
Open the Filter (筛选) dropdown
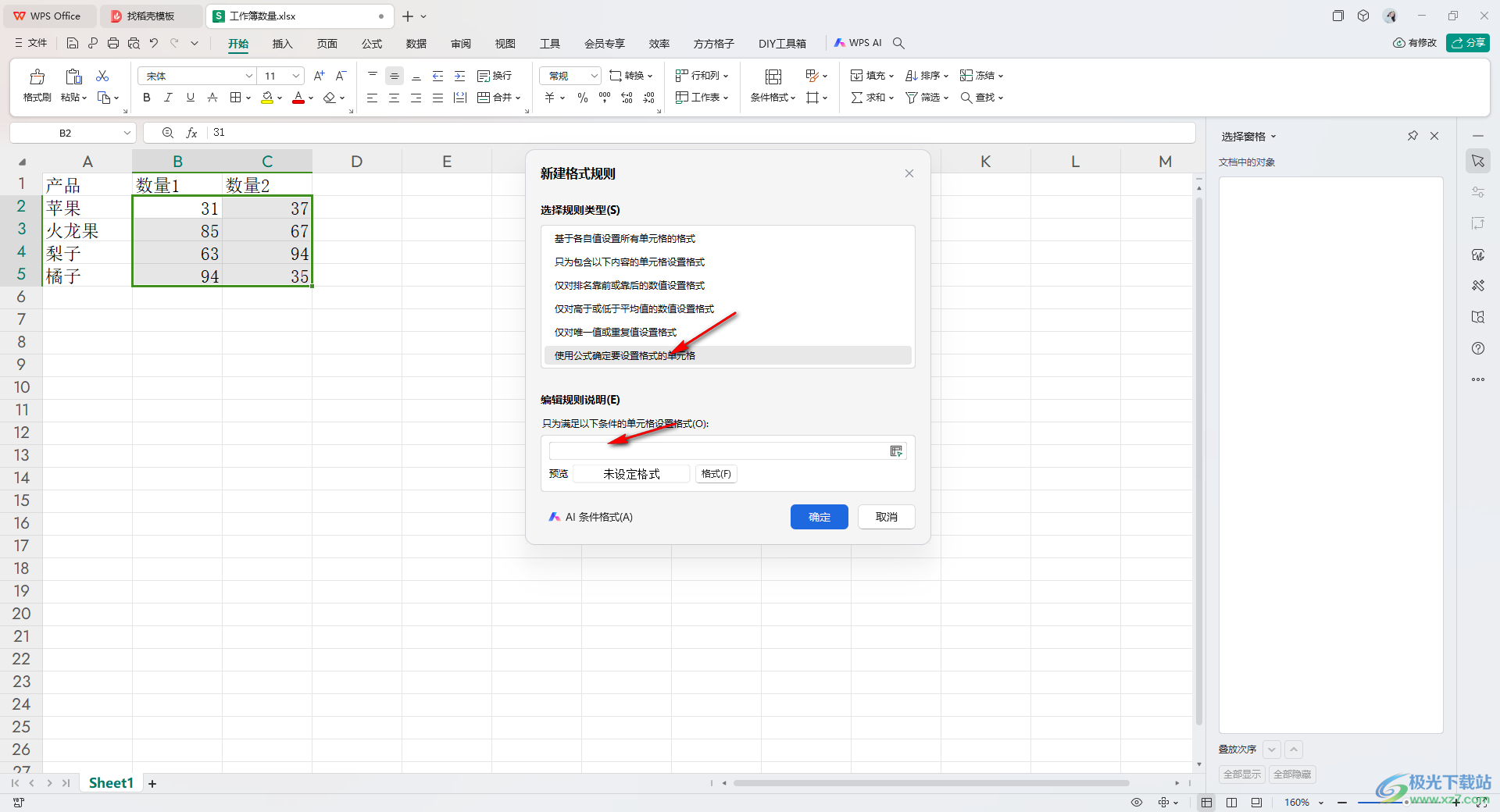(x=927, y=98)
